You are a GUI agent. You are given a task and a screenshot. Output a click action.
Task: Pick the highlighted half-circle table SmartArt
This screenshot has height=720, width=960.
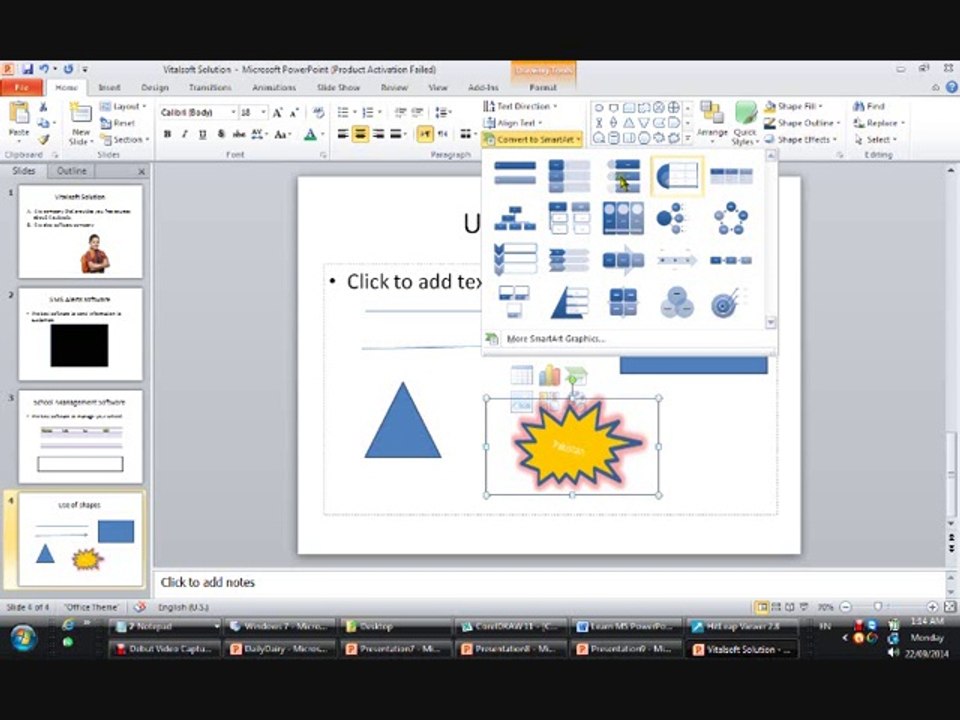[677, 176]
